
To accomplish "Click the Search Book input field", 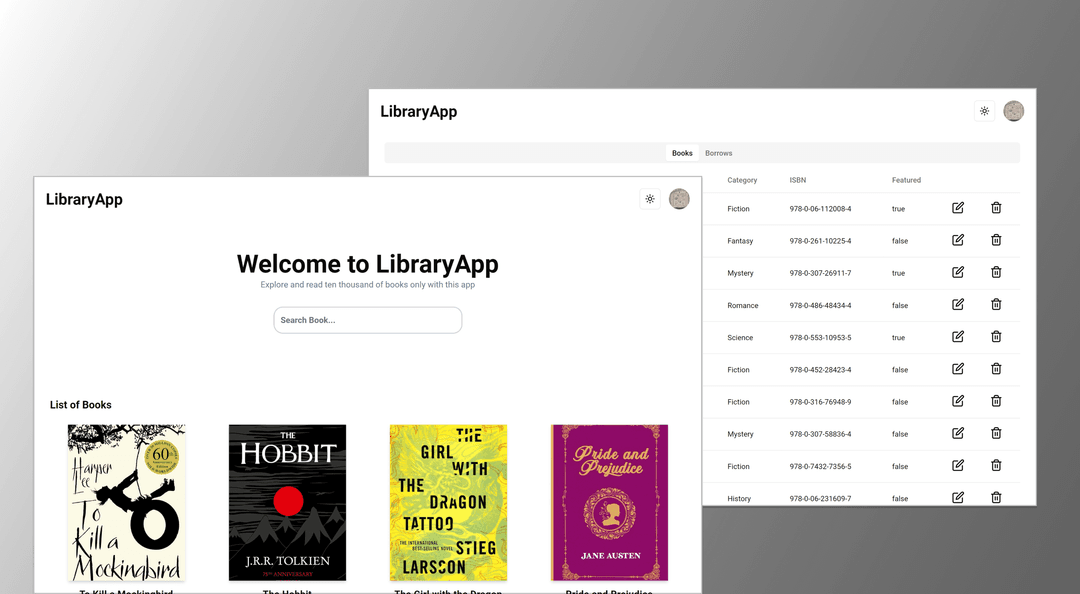I will 368,320.
